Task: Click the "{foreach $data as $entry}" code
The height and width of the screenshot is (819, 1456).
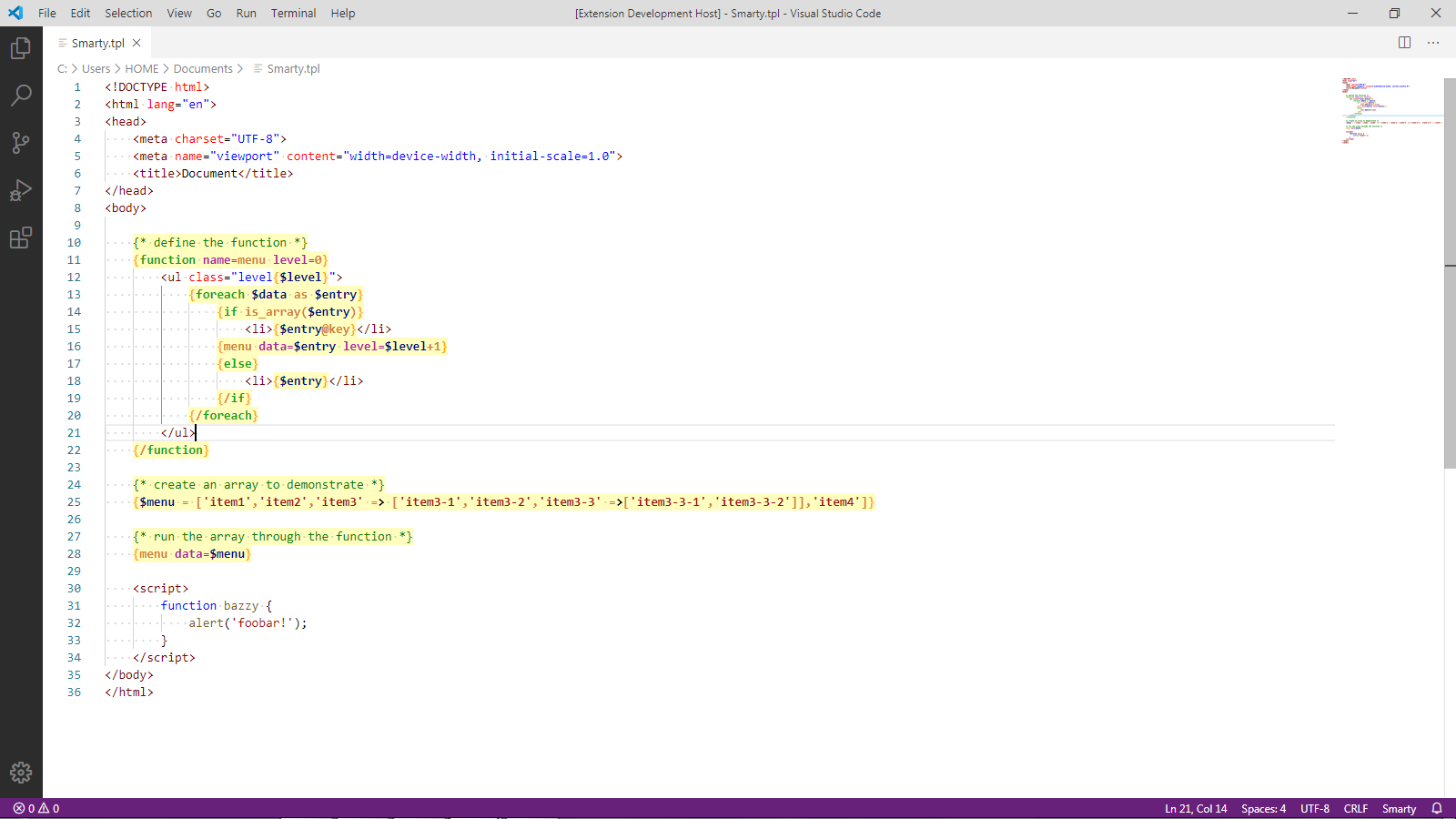Action: click(277, 294)
